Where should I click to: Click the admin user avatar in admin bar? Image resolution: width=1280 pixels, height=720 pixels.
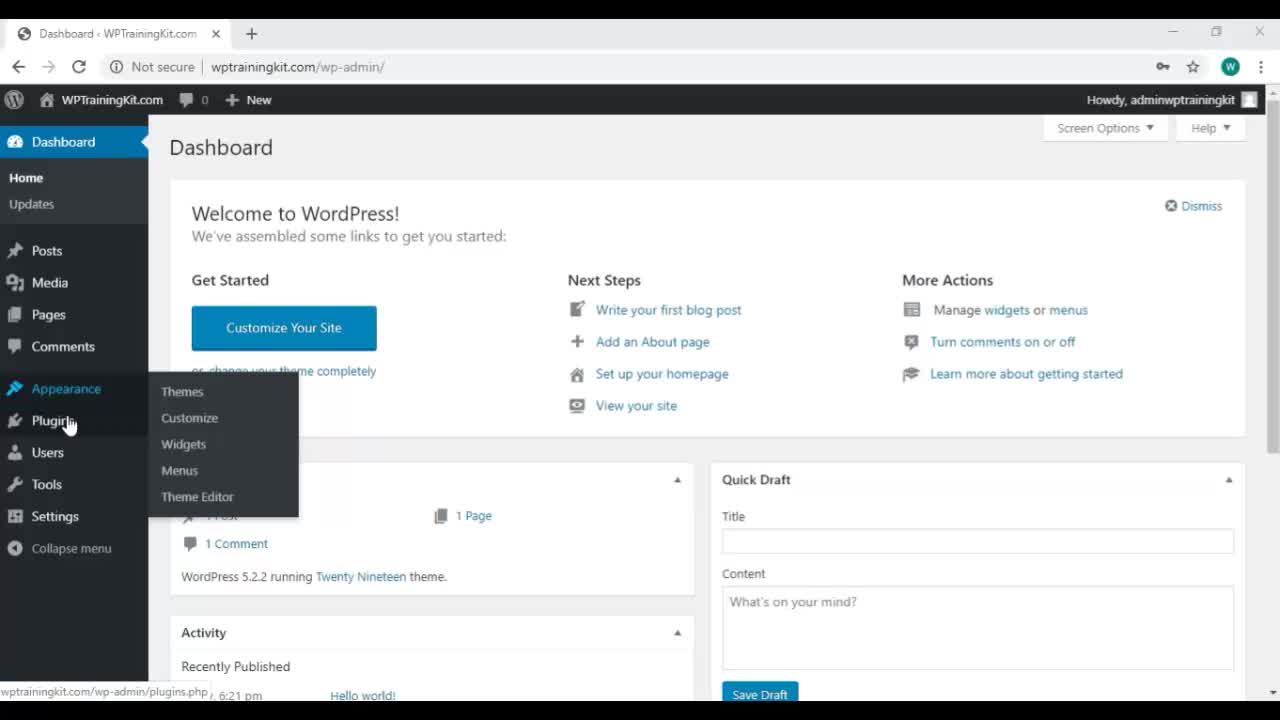point(1249,100)
